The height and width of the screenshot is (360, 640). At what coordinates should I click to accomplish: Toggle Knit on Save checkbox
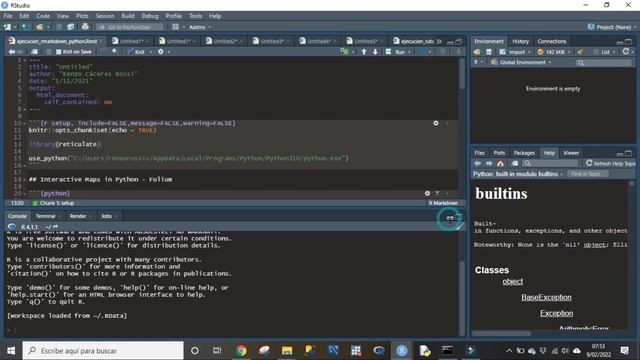[x=58, y=52]
